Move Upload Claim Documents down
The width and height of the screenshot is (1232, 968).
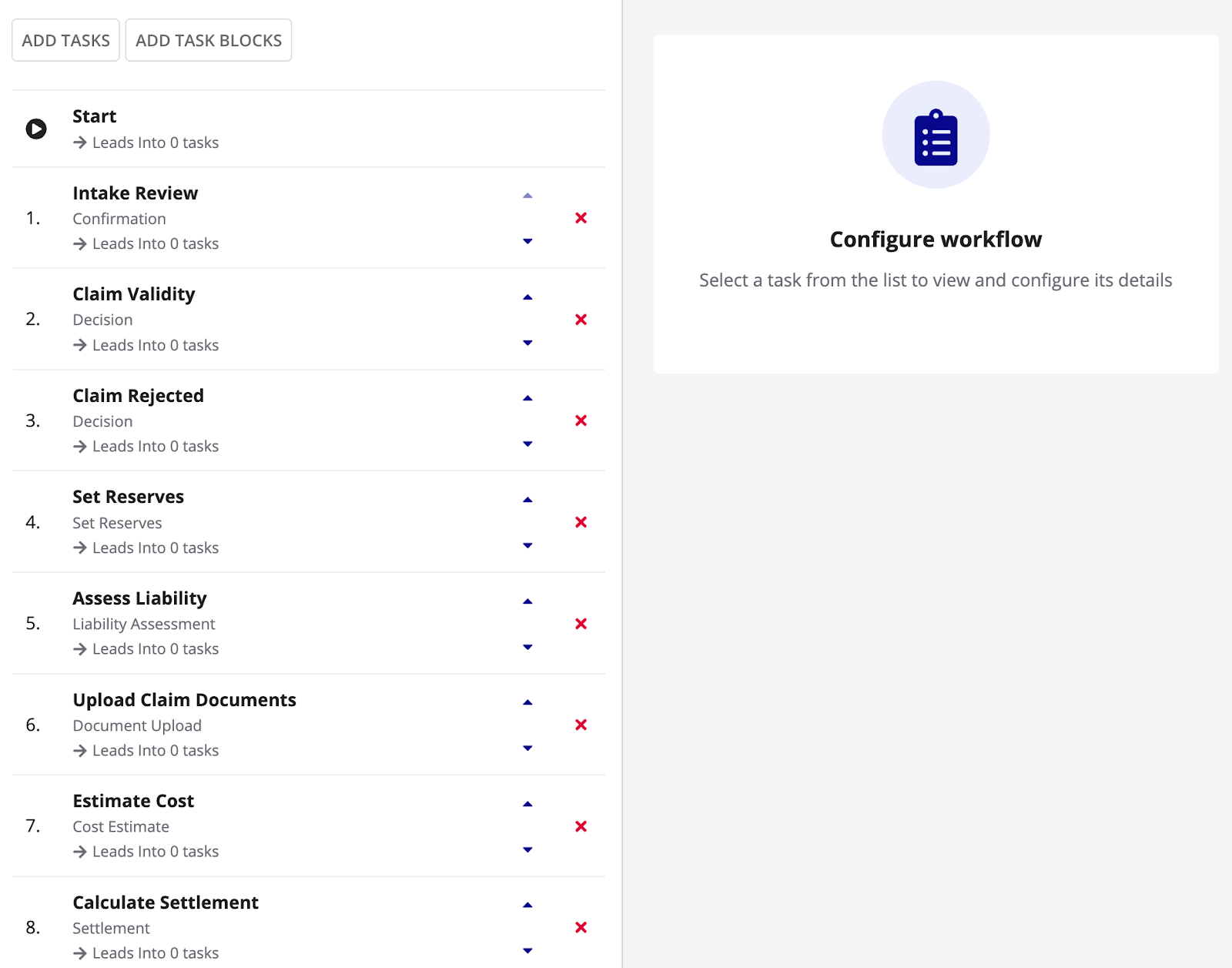pyautogui.click(x=527, y=748)
